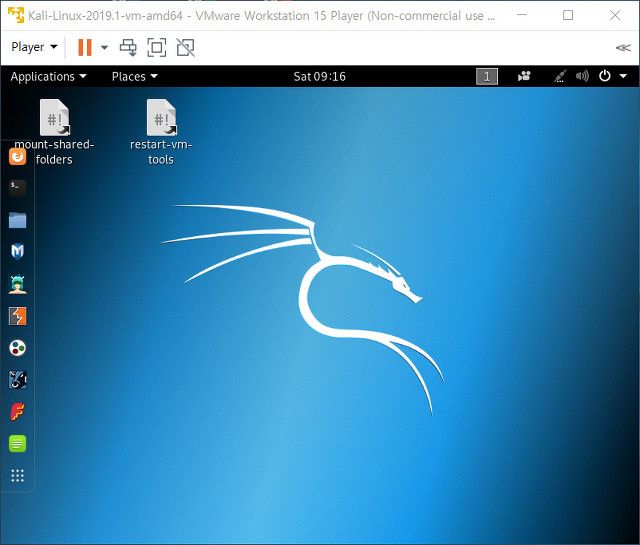This screenshot has width=640, height=545.
Task: Launch the dark blue Maltego dock icon
Action: point(18,380)
